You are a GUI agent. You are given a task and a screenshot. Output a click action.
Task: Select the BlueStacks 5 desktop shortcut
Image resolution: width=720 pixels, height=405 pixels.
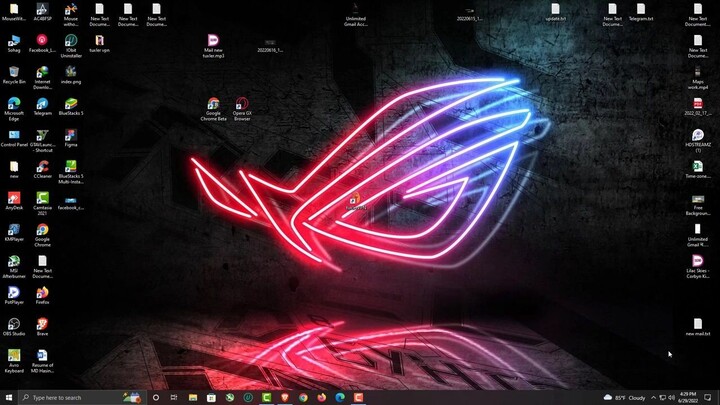(x=71, y=107)
